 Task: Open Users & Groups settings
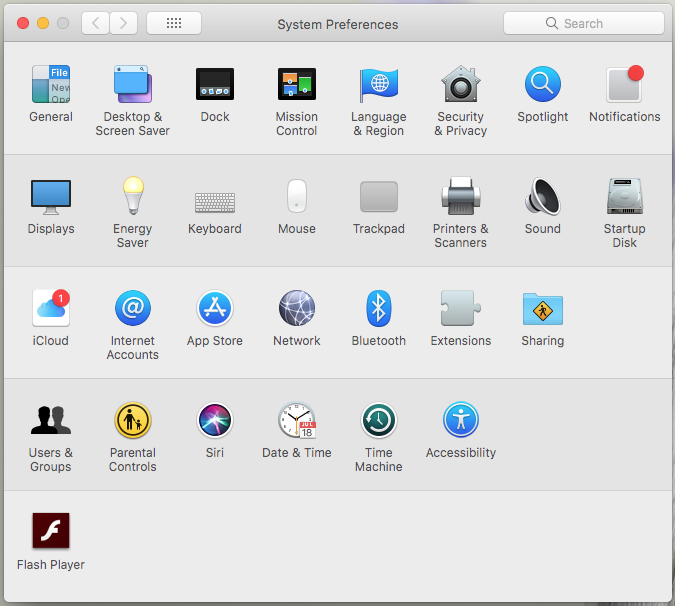pos(51,420)
